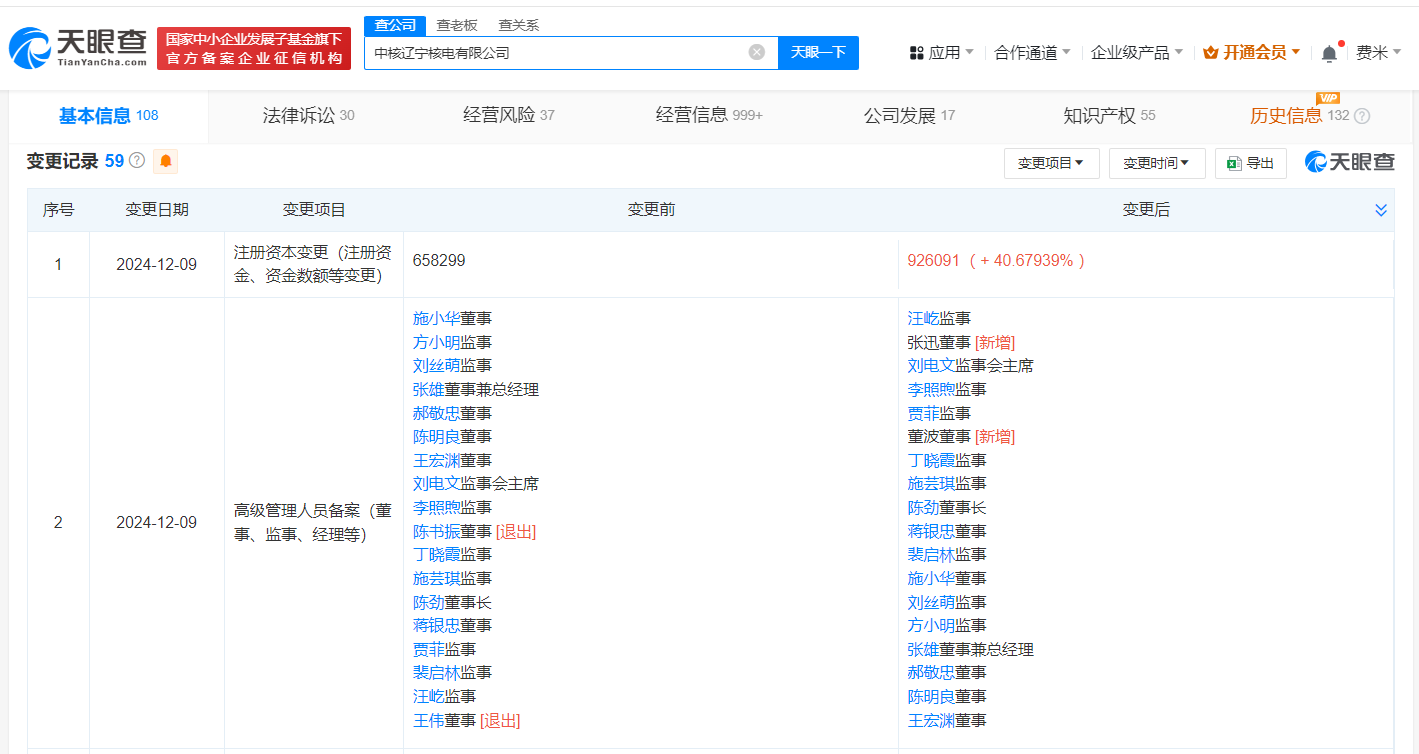Image resolution: width=1419 pixels, height=754 pixels.
Task: Select the 基本信息 tab
Action: point(109,116)
